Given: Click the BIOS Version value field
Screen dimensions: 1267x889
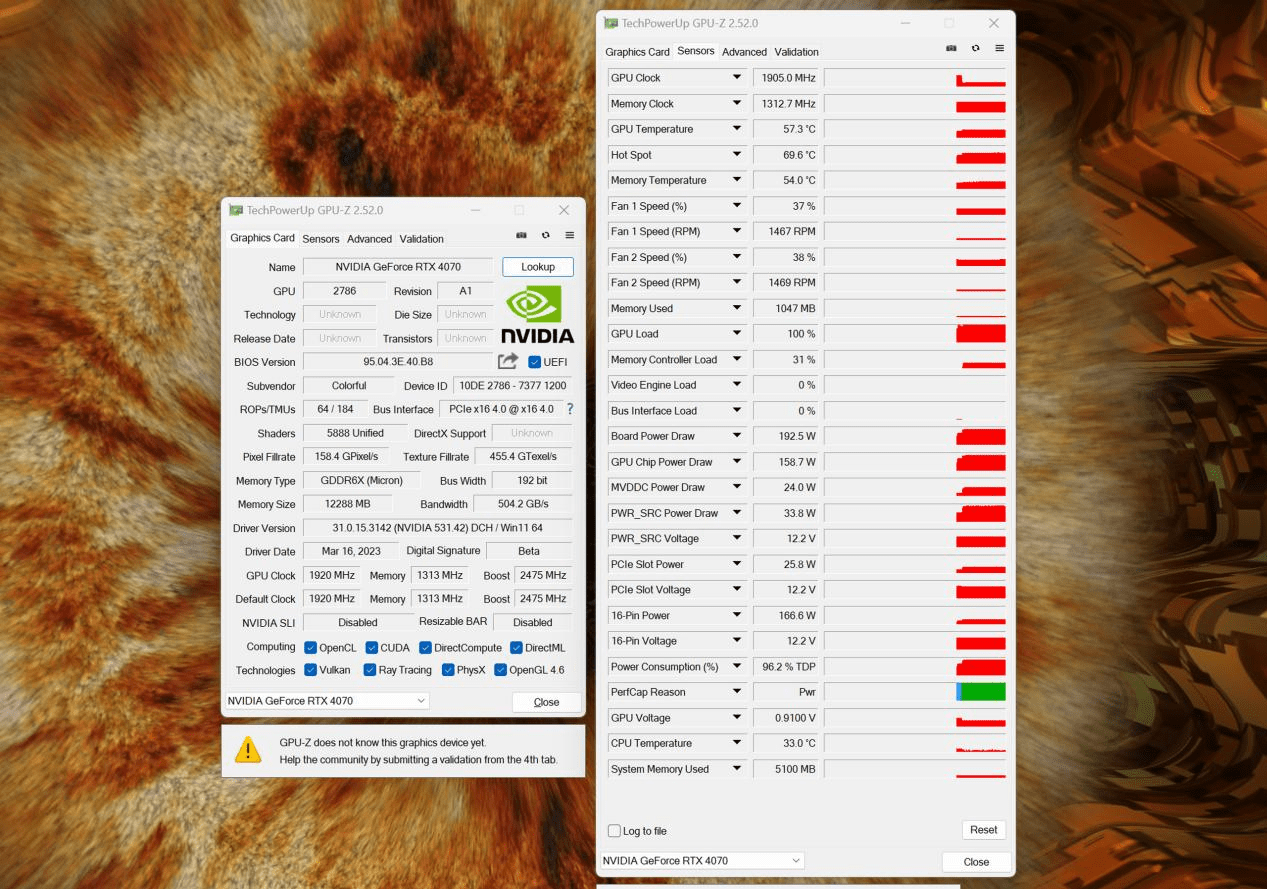Looking at the screenshot, I should pyautogui.click(x=398, y=362).
